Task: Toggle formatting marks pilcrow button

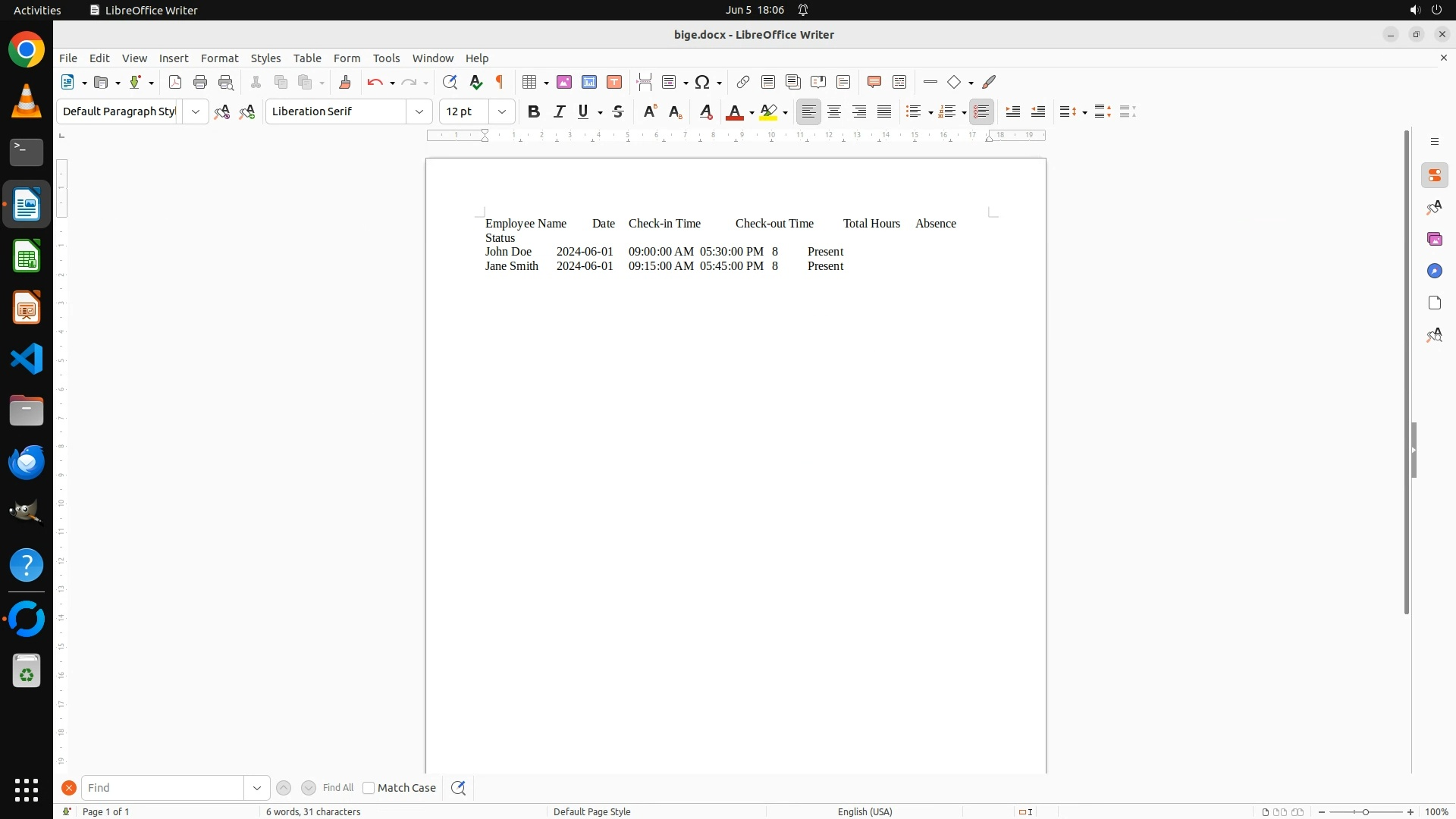Action: click(x=500, y=82)
